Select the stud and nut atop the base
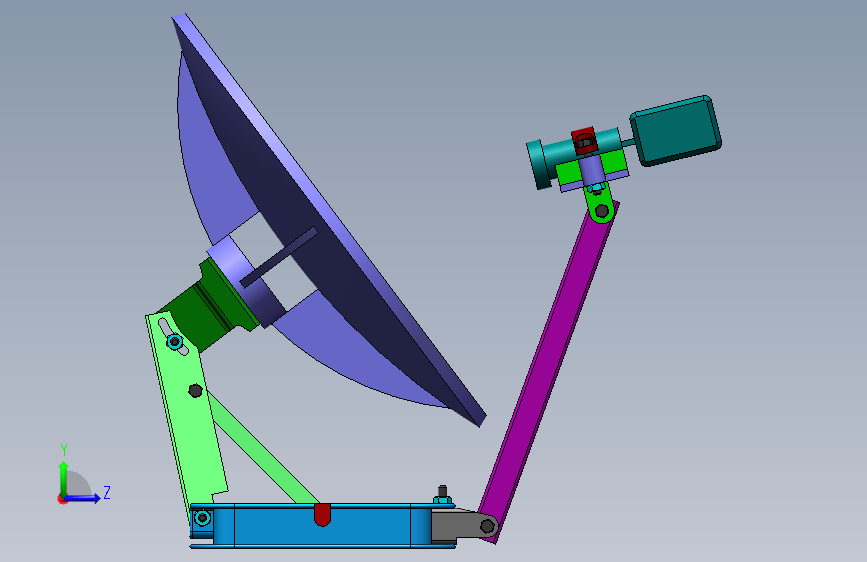The width and height of the screenshot is (867, 562). pos(442,496)
